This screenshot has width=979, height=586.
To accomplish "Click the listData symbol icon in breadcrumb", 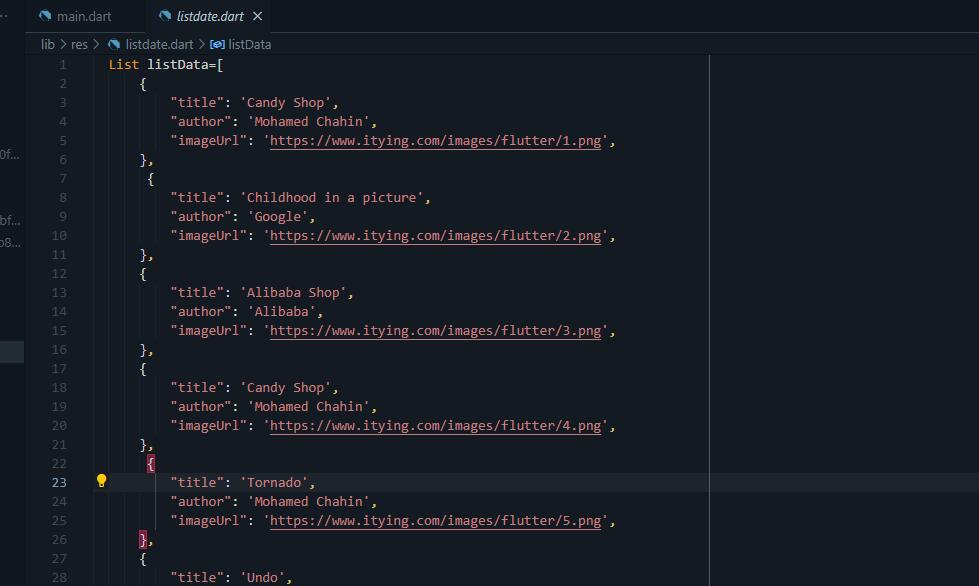I will 217,44.
